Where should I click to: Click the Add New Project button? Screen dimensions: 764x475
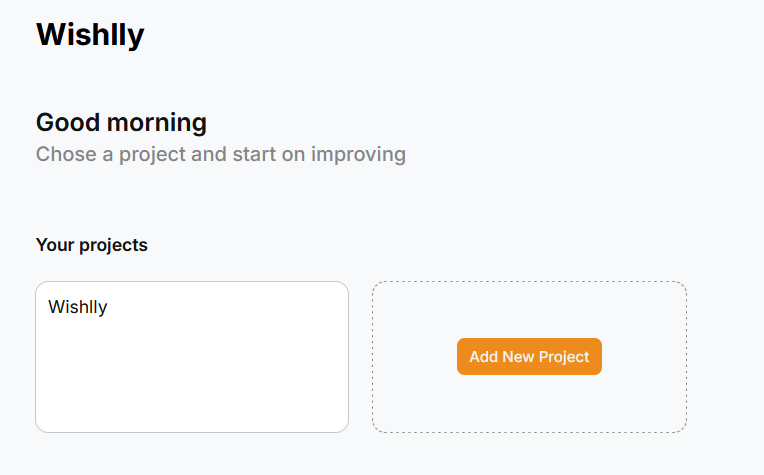coord(529,357)
